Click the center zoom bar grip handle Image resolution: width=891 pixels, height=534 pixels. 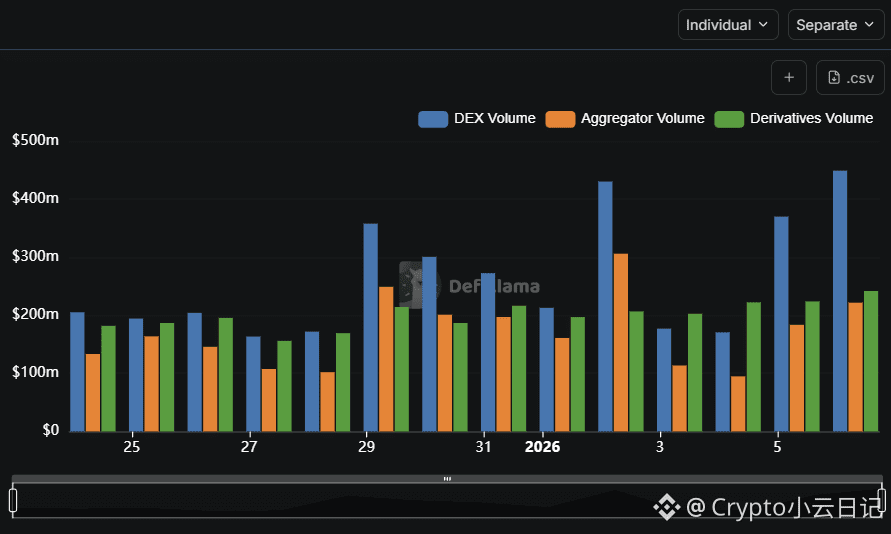(447, 479)
